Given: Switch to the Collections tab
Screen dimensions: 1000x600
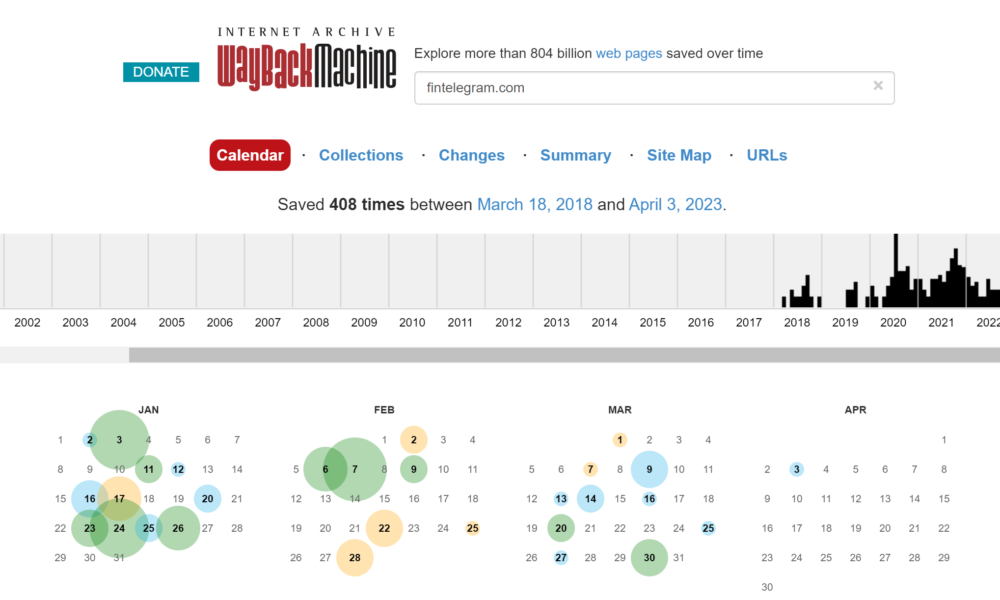Looking at the screenshot, I should pyautogui.click(x=361, y=155).
